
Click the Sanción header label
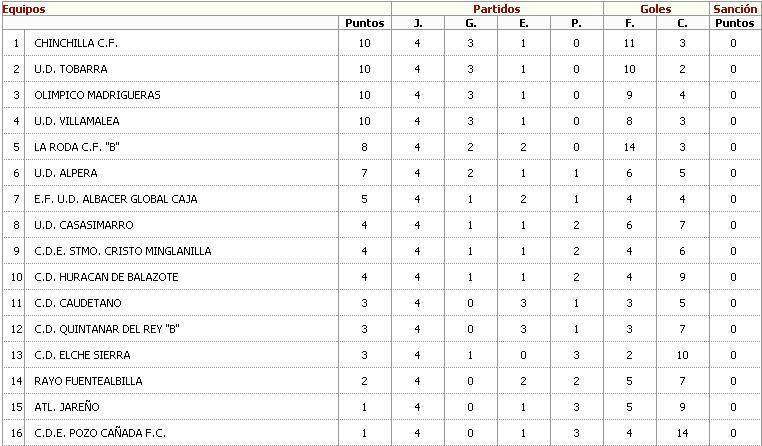tap(735, 9)
